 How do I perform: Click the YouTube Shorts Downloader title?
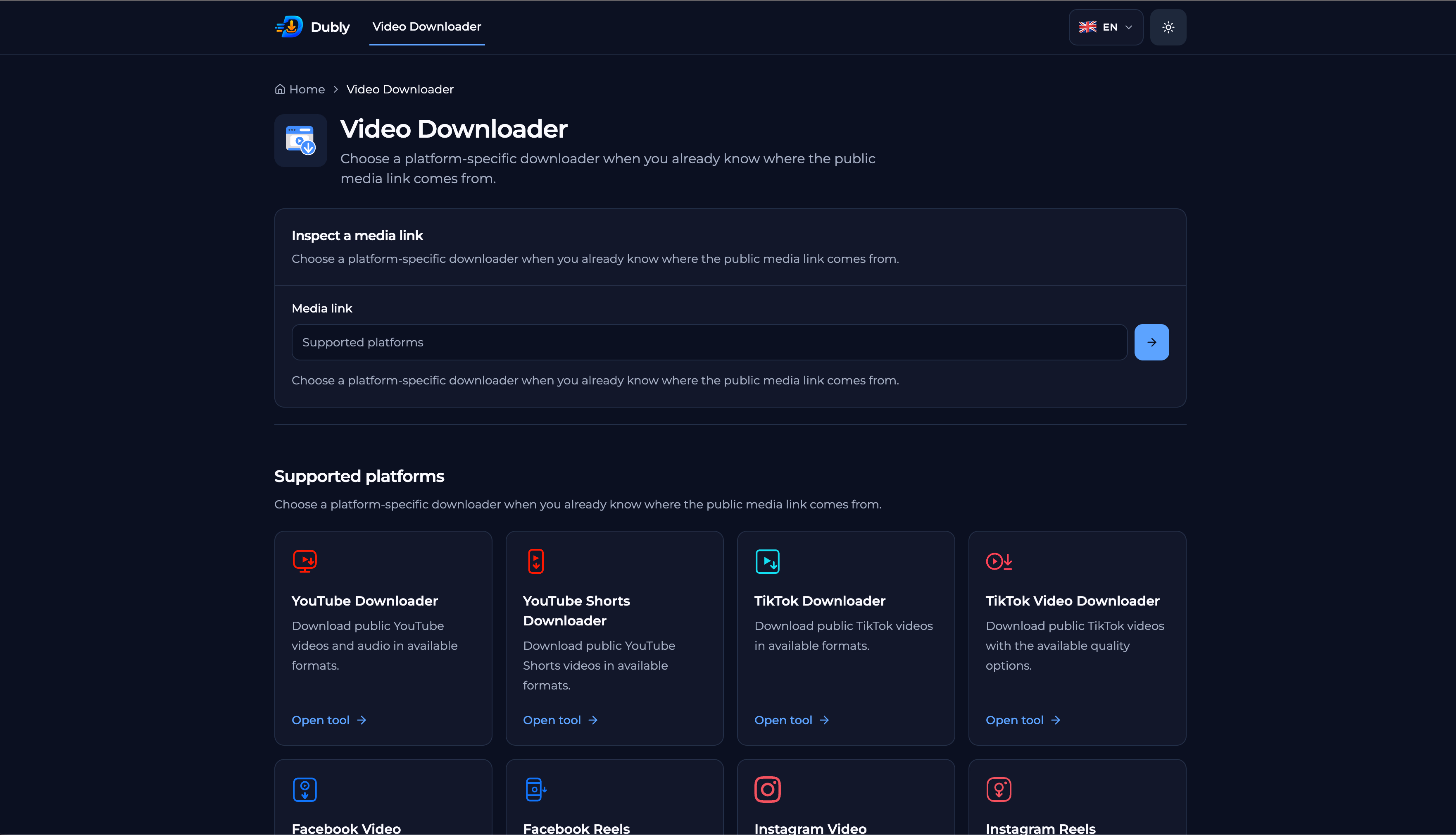(x=576, y=611)
